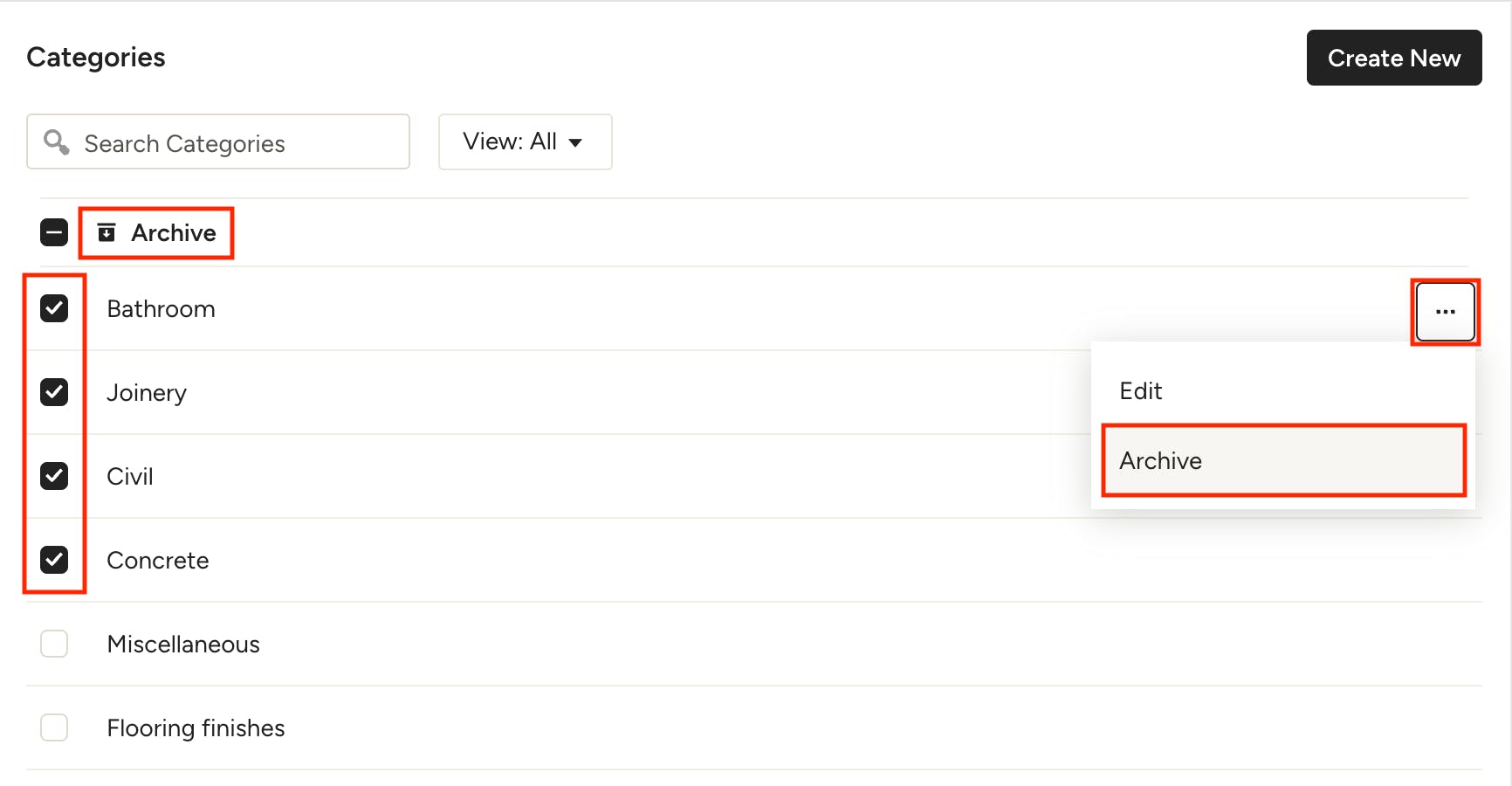Viewport: 1512px width, 786px height.
Task: Open Bathroom row three-dots menu
Action: [1445, 312]
